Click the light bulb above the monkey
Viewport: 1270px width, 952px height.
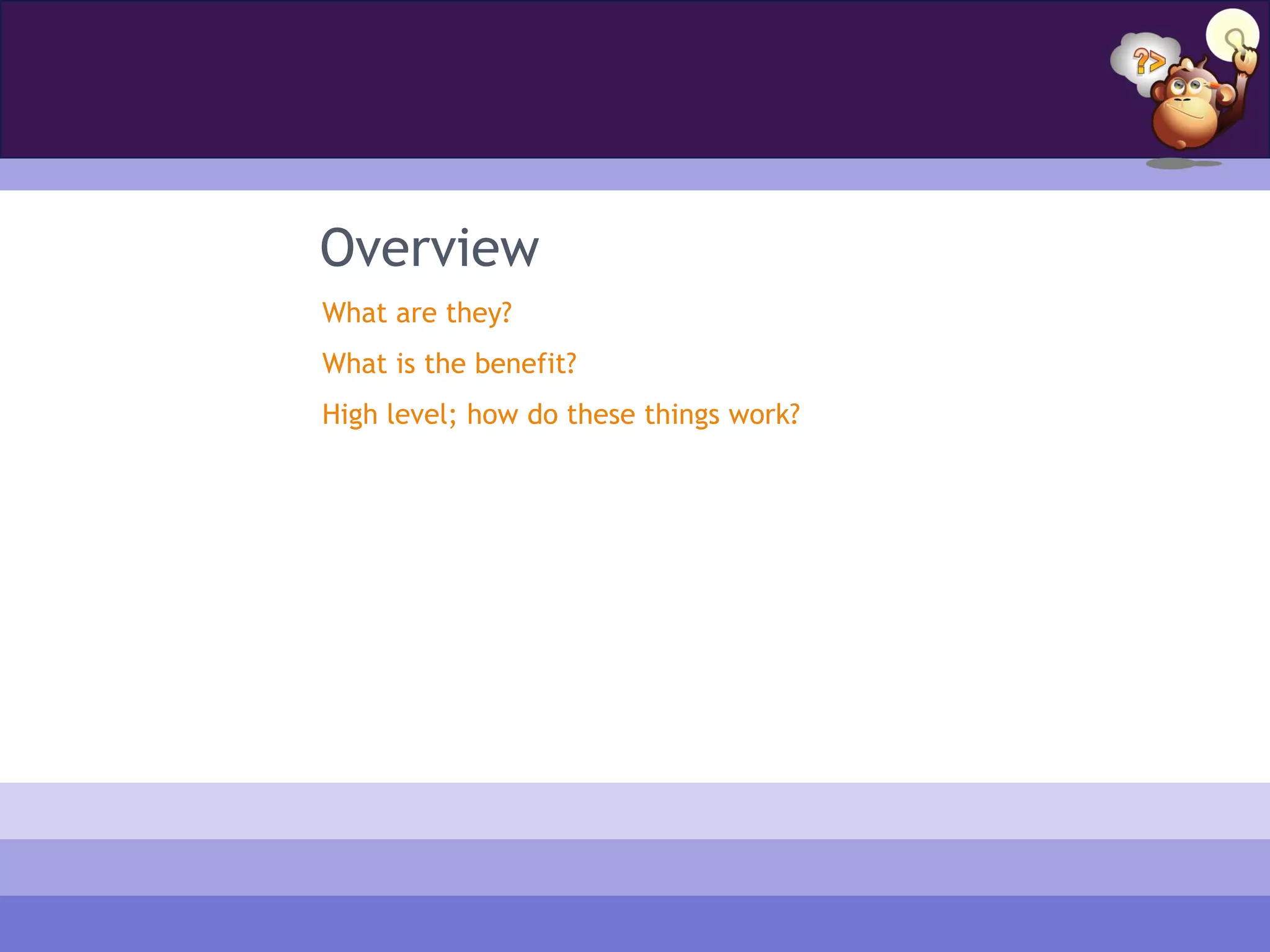click(x=1232, y=35)
